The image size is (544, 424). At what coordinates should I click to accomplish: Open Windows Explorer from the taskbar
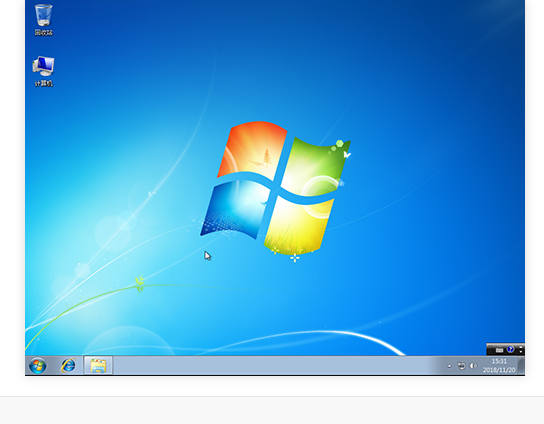[x=98, y=366]
